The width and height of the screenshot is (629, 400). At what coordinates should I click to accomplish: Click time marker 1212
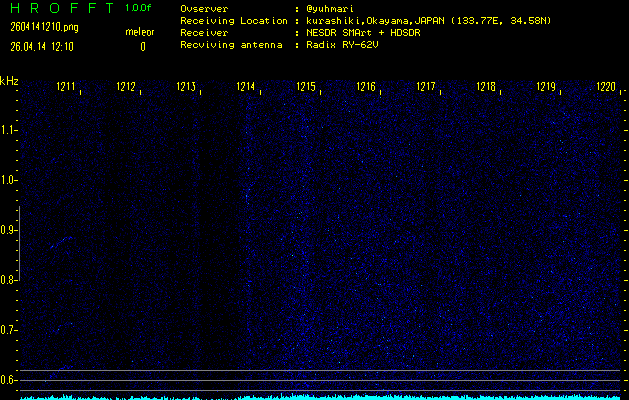(x=126, y=87)
